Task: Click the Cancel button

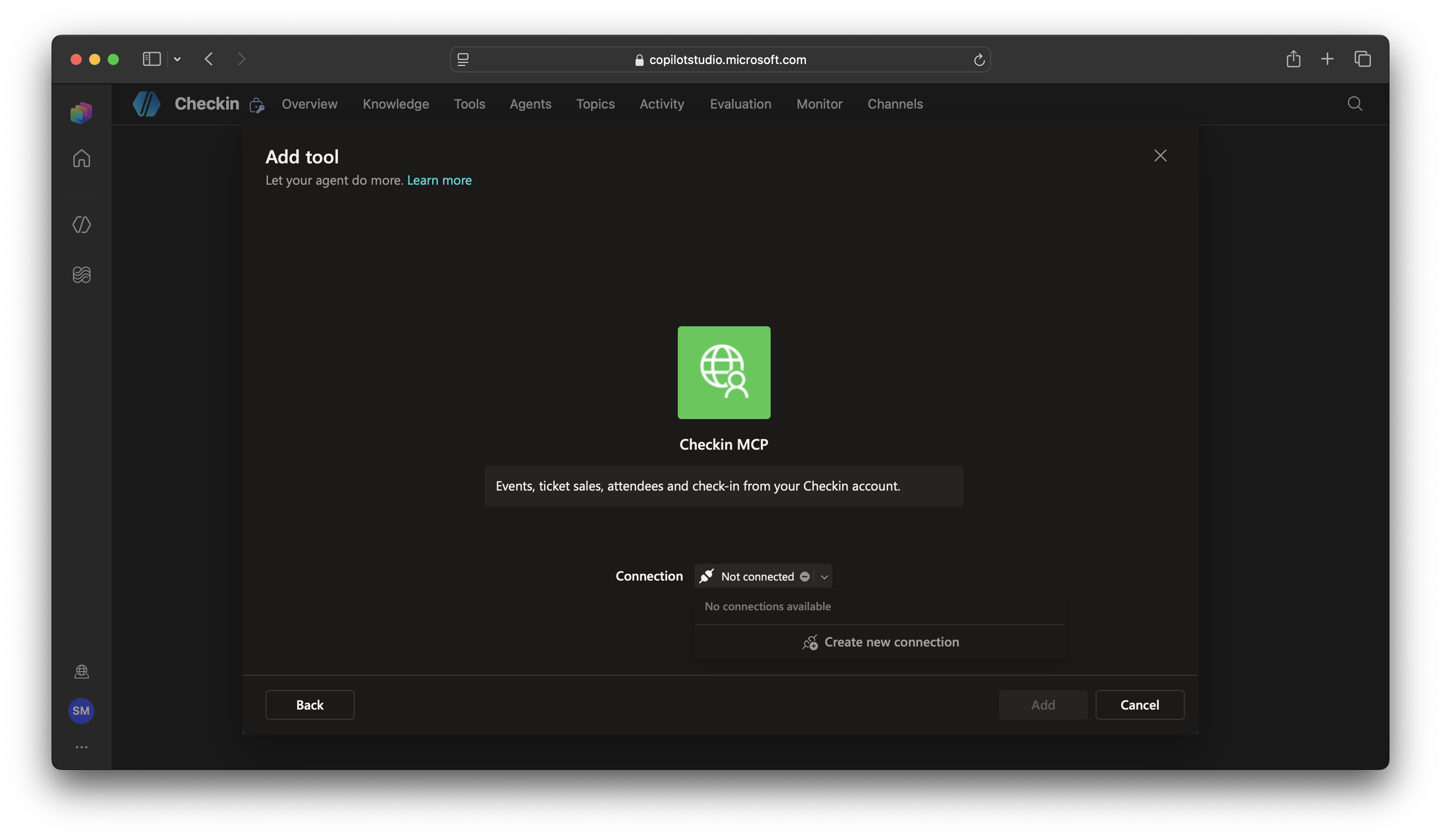Action: 1140,705
